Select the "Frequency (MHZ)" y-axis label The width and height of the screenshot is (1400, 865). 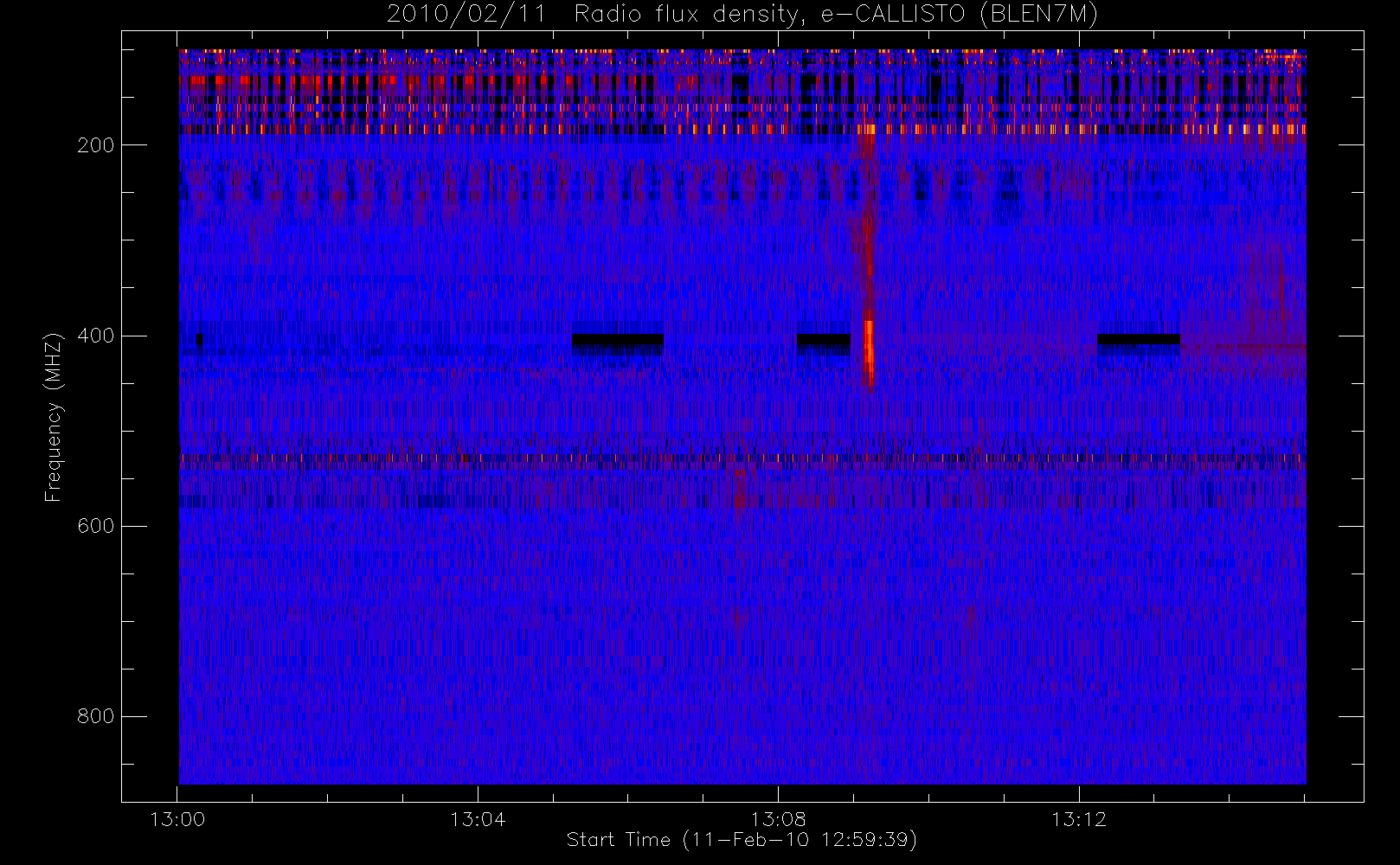click(54, 417)
